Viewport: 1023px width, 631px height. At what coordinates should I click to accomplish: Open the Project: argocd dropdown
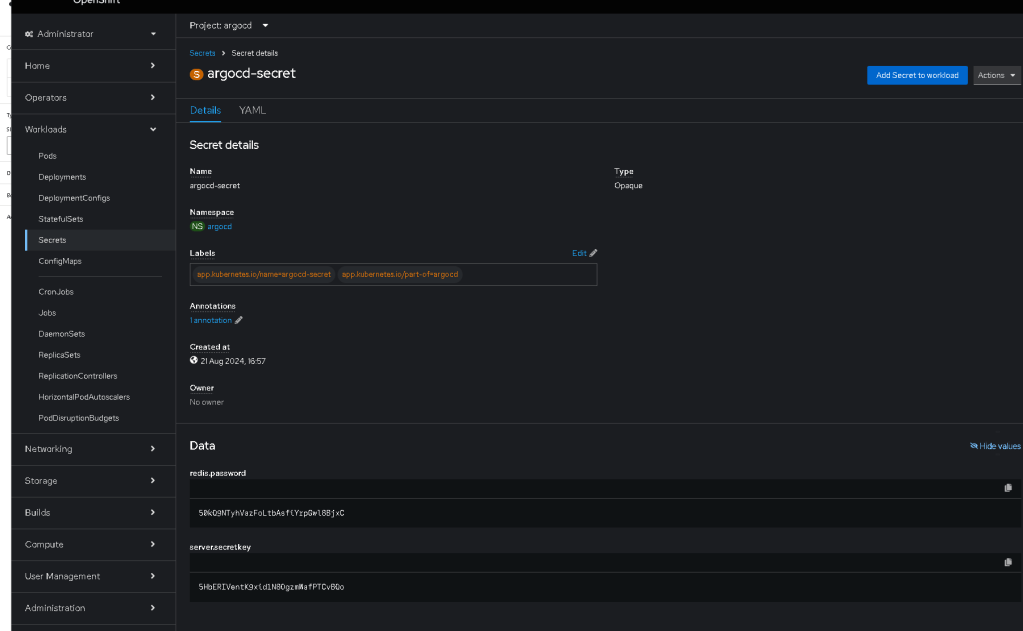click(x=229, y=25)
